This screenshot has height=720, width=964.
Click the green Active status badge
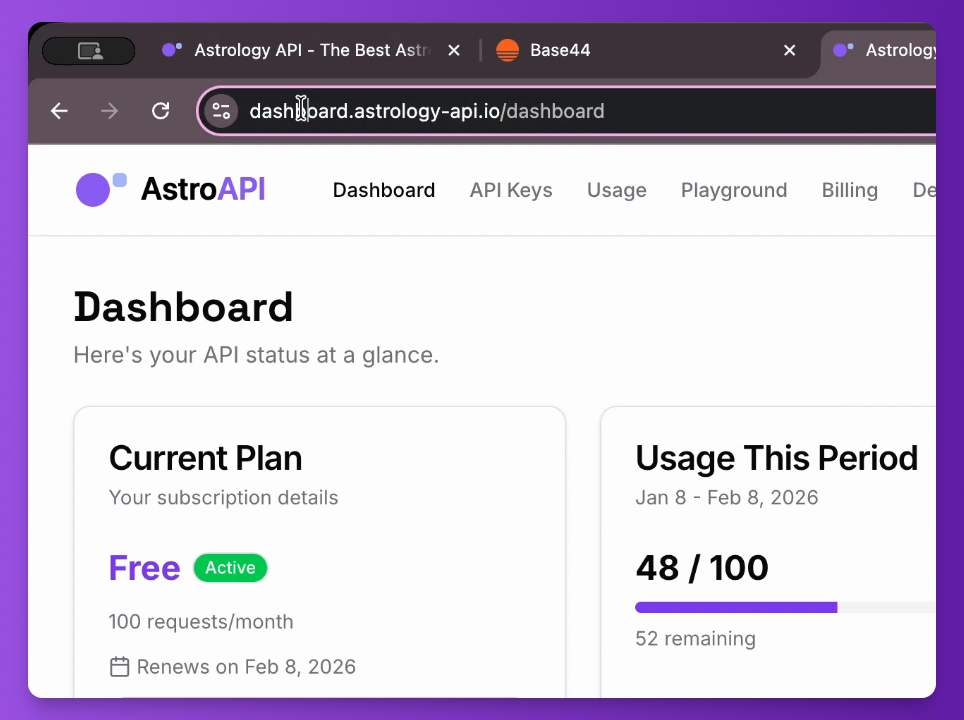coord(231,568)
